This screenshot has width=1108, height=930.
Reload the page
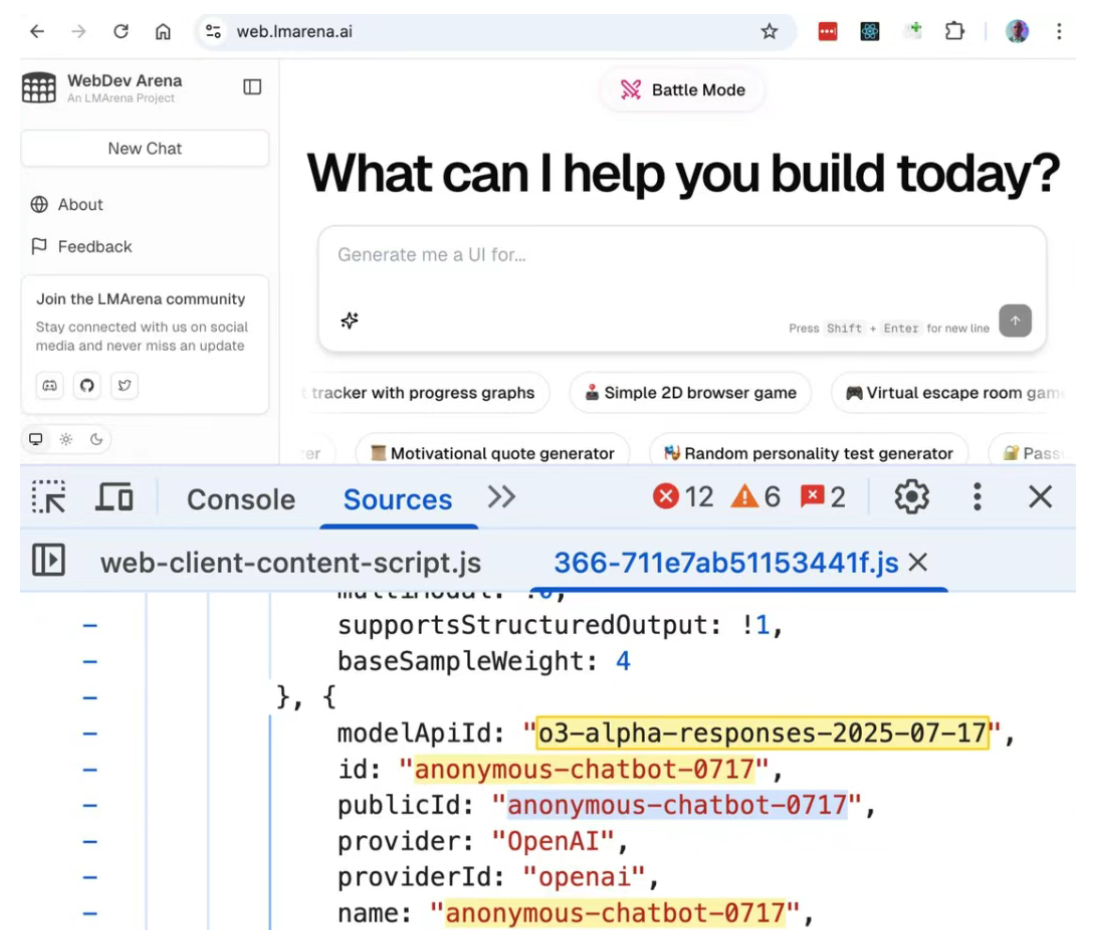[121, 31]
